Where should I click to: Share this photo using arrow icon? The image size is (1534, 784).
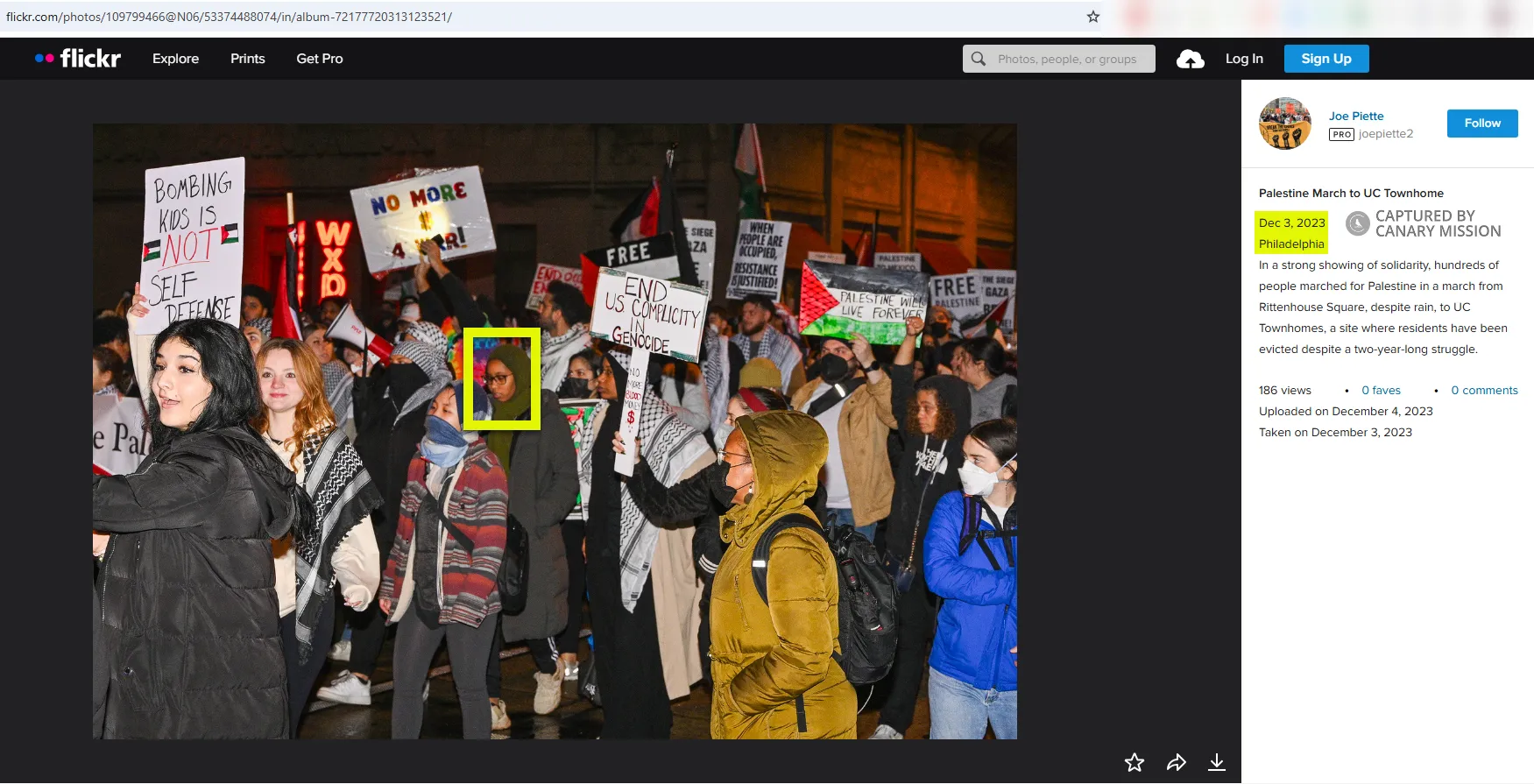(1177, 762)
